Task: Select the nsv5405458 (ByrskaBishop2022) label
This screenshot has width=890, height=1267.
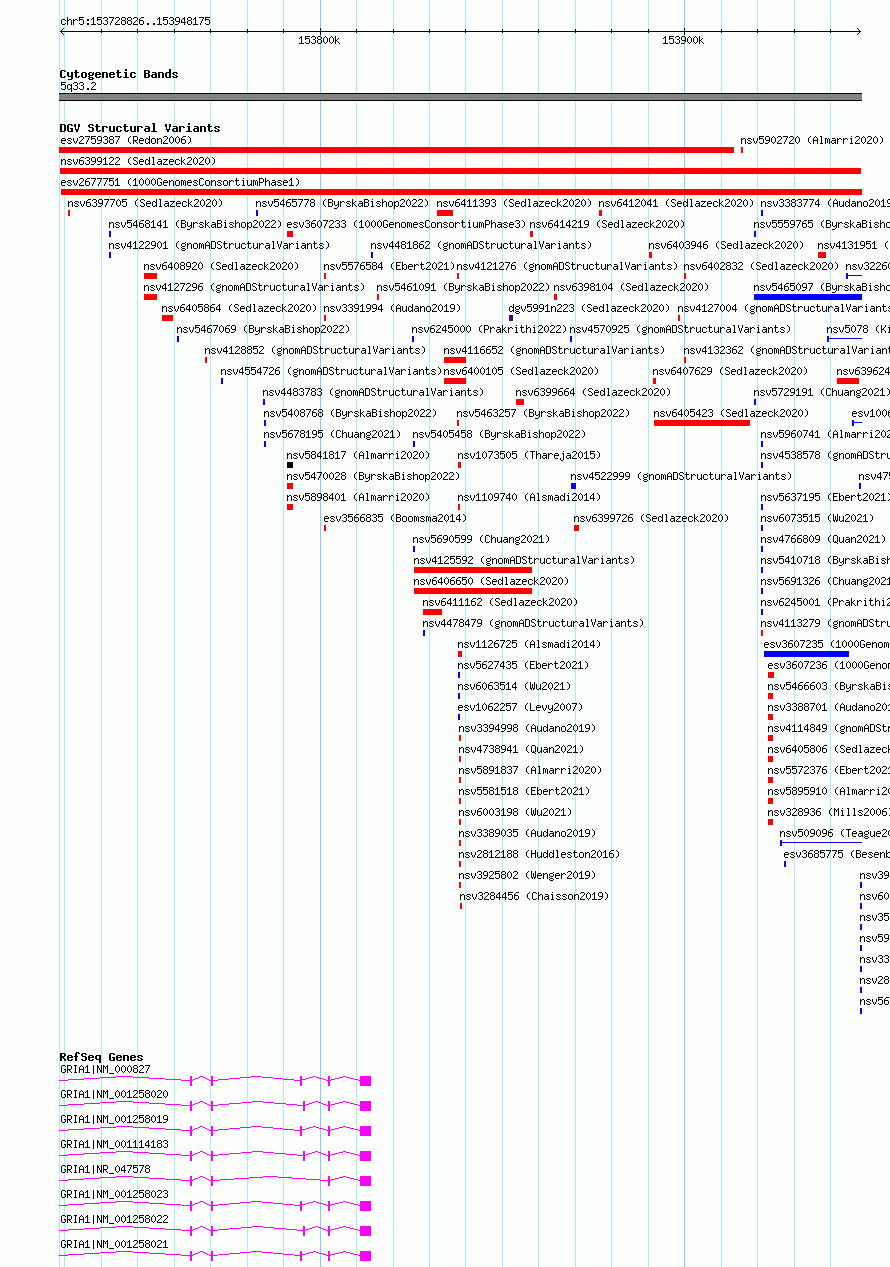Action: tap(500, 434)
